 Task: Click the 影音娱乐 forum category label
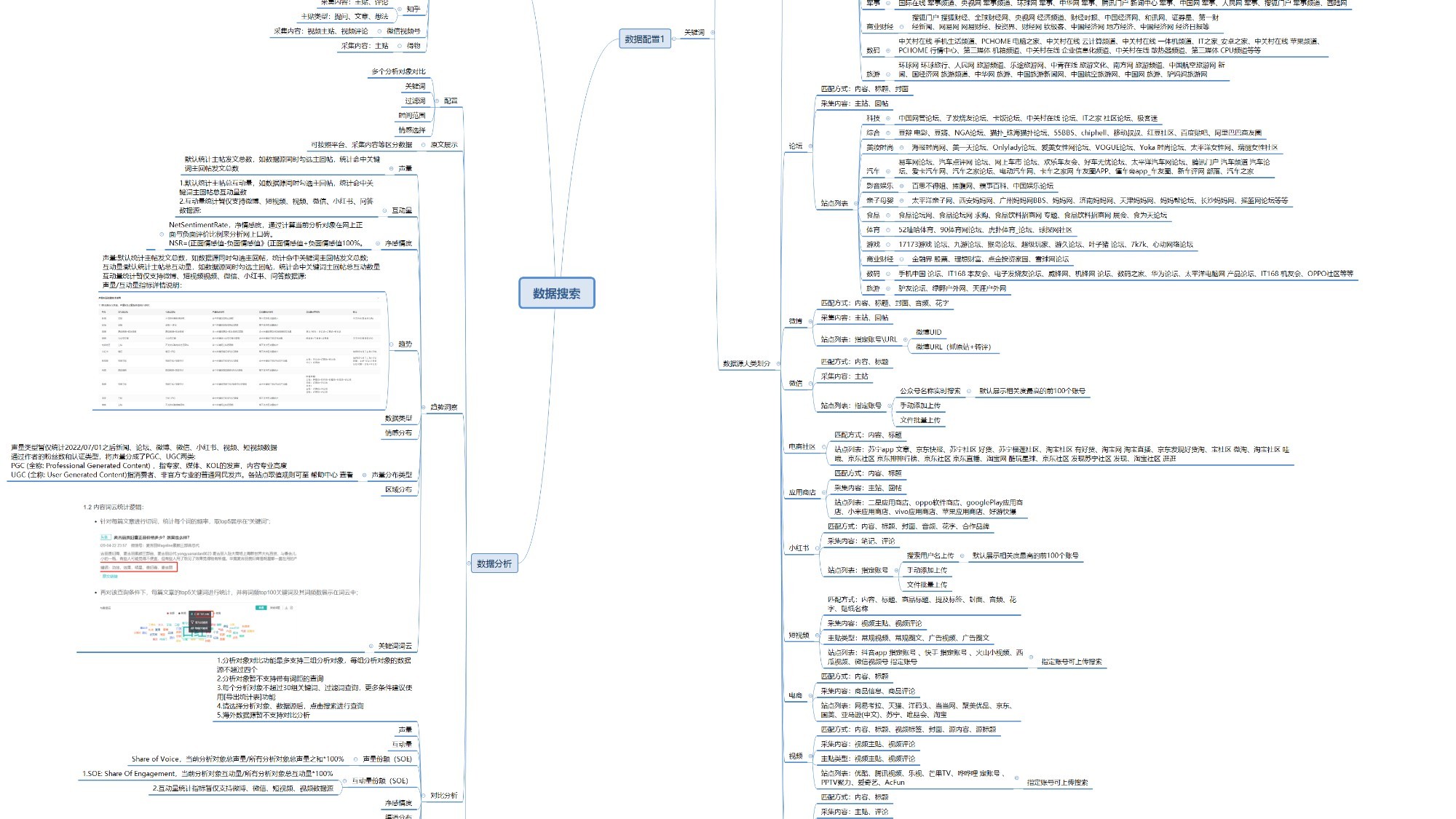879,186
